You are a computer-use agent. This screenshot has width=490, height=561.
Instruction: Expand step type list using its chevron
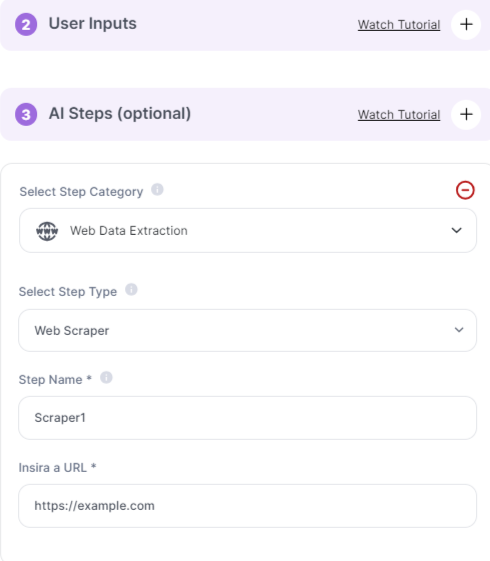(x=459, y=330)
